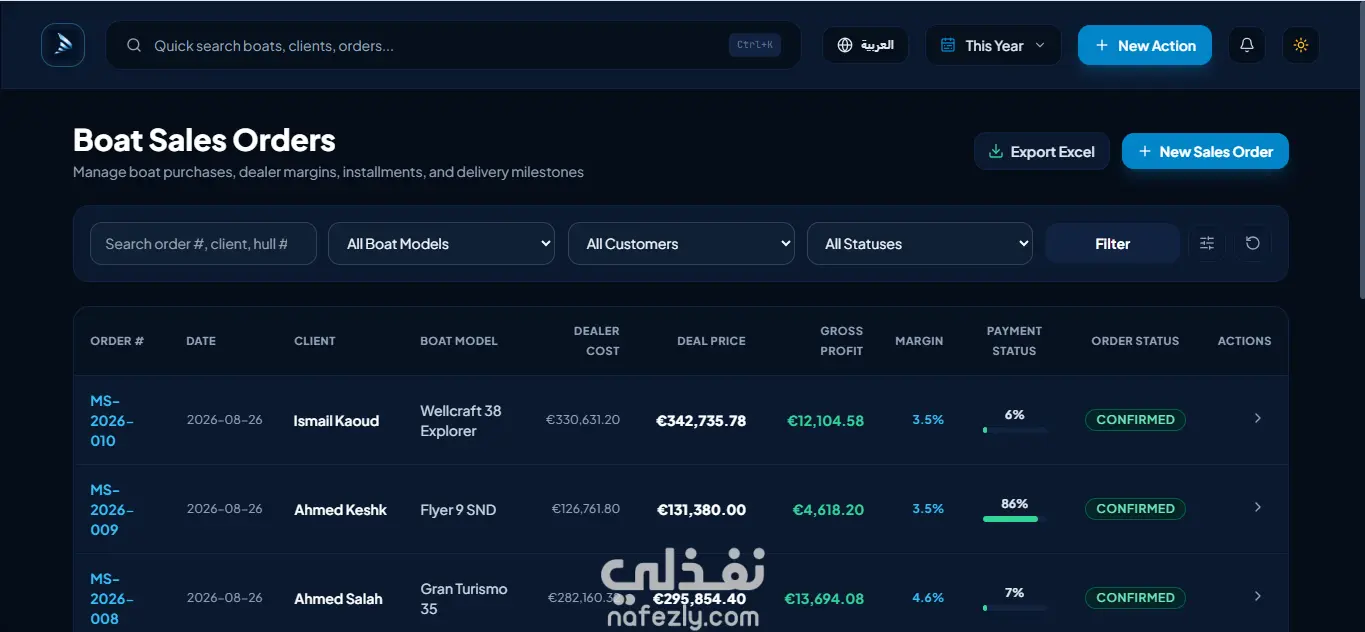Image resolution: width=1365 pixels, height=632 pixels.
Task: Open the This Year date range selector
Action: [993, 45]
